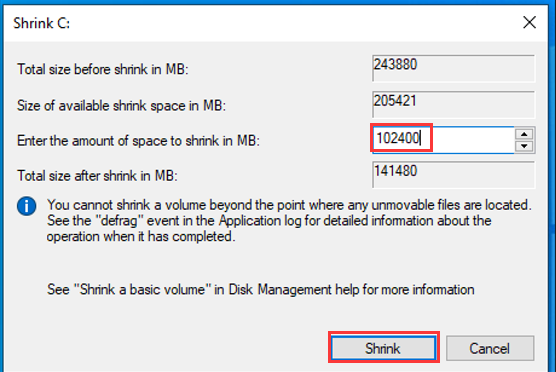Close the Shrink C: dialog
Image resolution: width=556 pixels, height=372 pixels.
tap(529, 23)
